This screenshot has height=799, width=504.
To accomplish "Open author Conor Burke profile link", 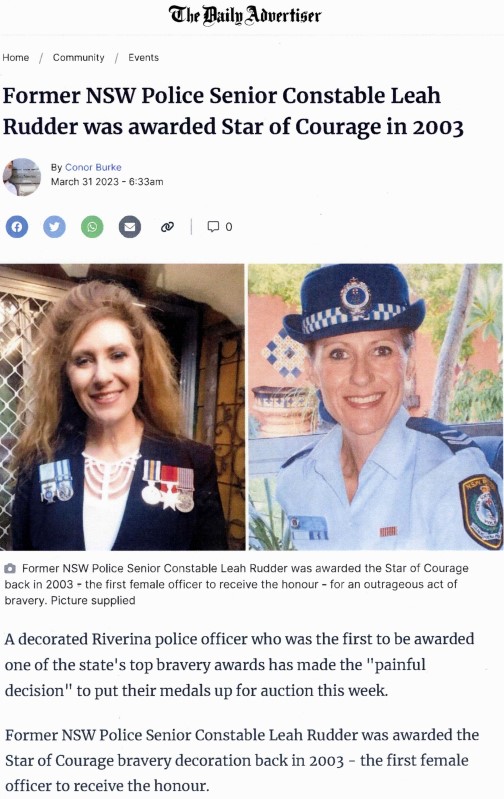I will pyautogui.click(x=93, y=167).
